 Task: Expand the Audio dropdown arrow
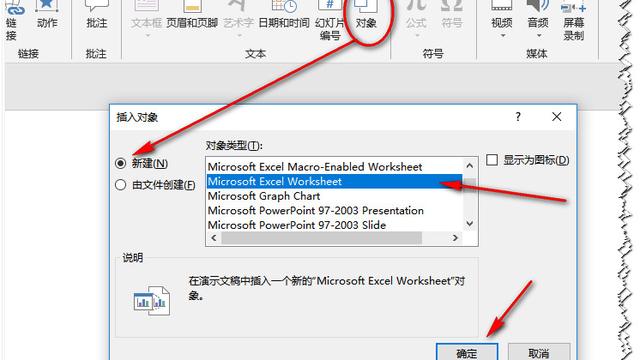[x=539, y=36]
